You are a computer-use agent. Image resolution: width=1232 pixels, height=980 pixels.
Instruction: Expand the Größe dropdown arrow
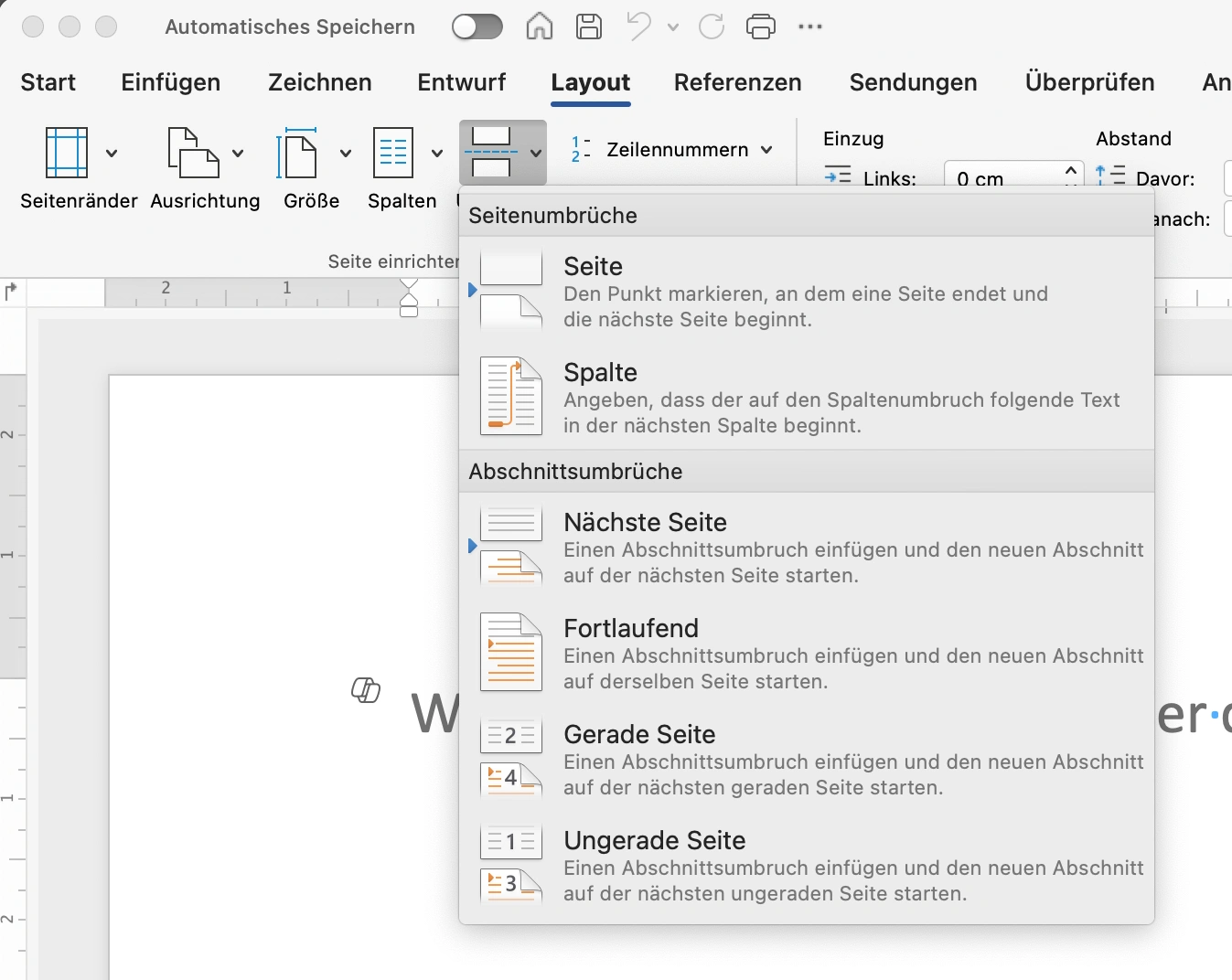[x=346, y=153]
